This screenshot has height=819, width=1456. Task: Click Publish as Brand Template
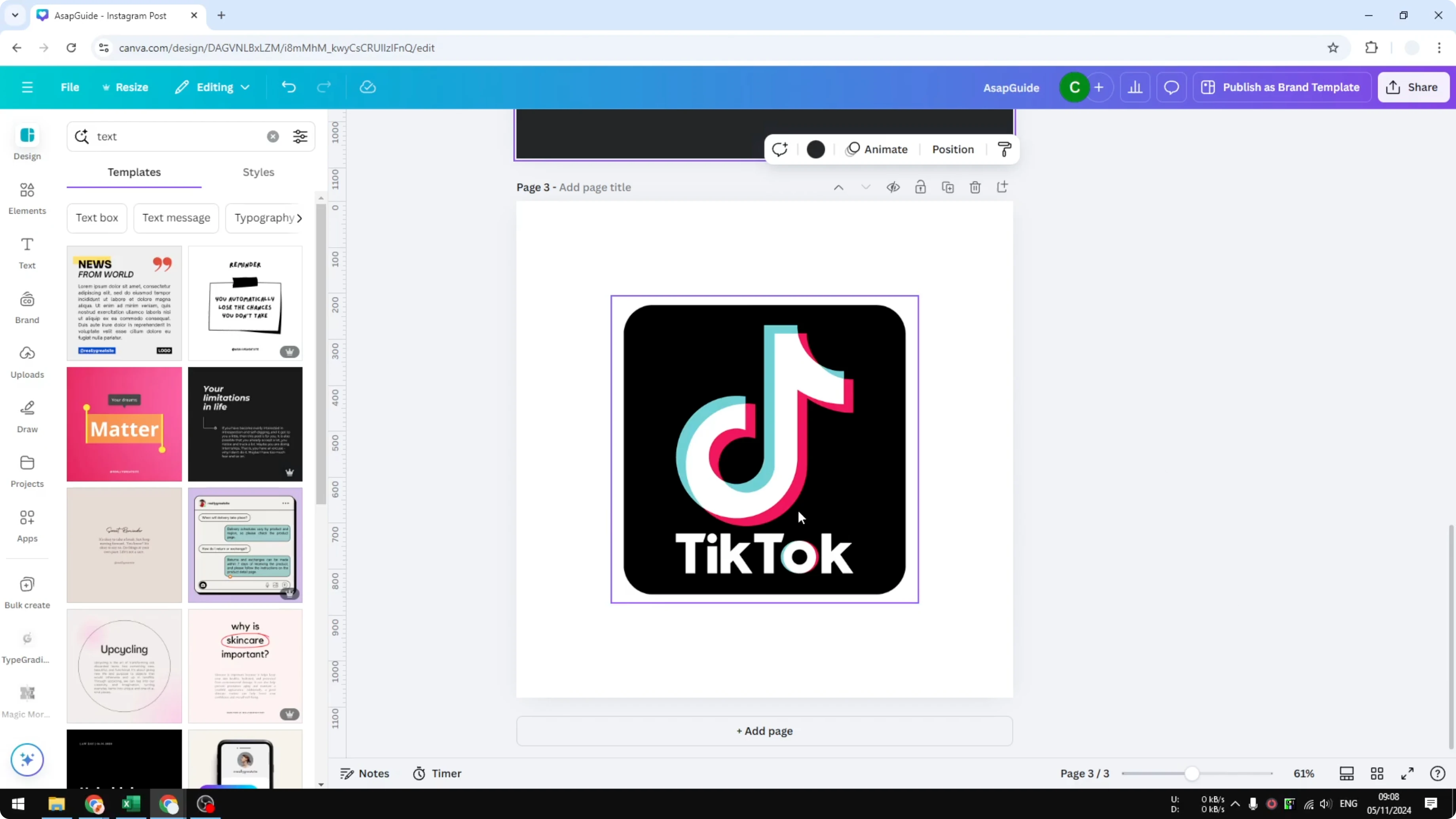[x=1282, y=87]
